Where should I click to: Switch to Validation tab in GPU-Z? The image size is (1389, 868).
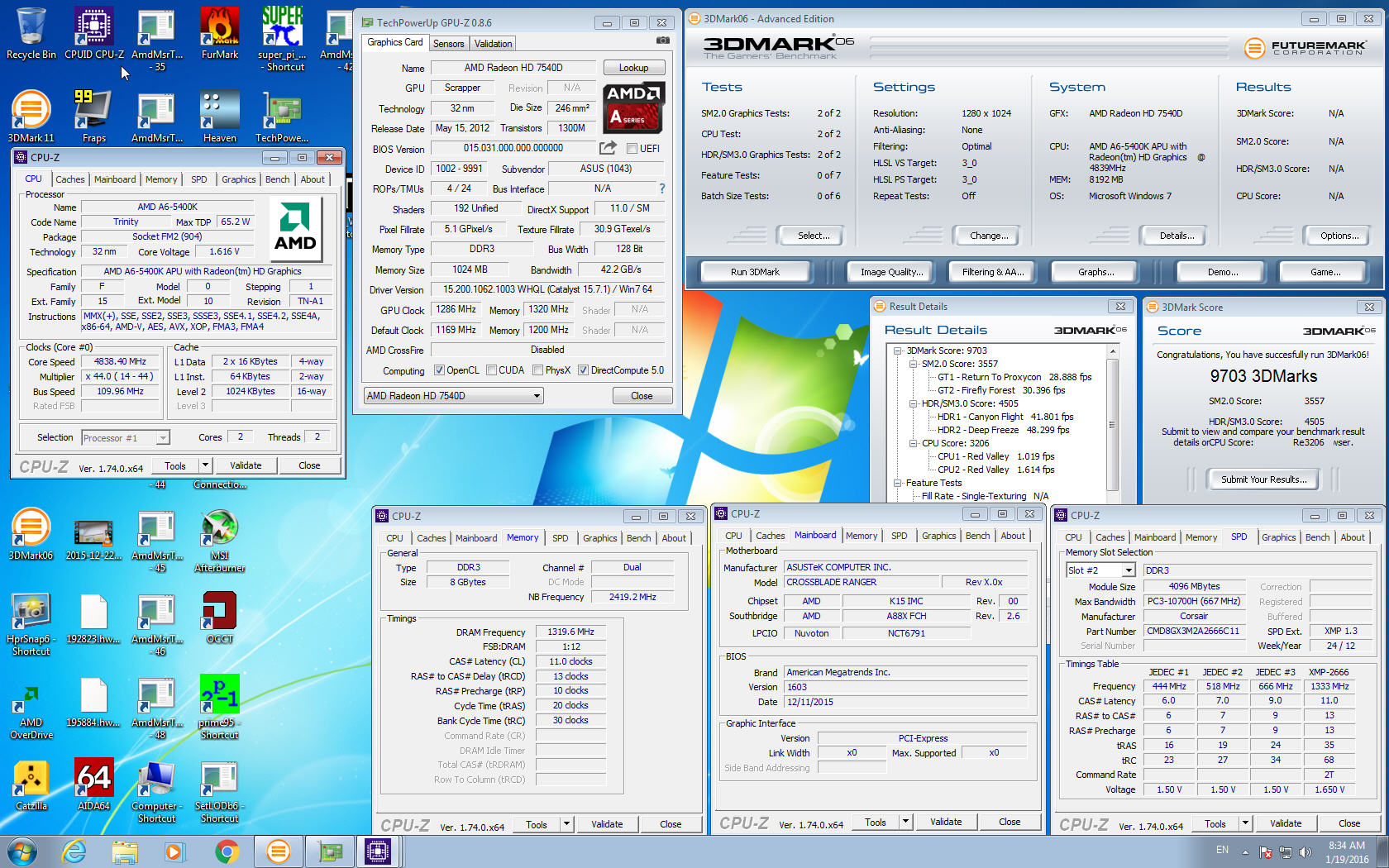494,44
